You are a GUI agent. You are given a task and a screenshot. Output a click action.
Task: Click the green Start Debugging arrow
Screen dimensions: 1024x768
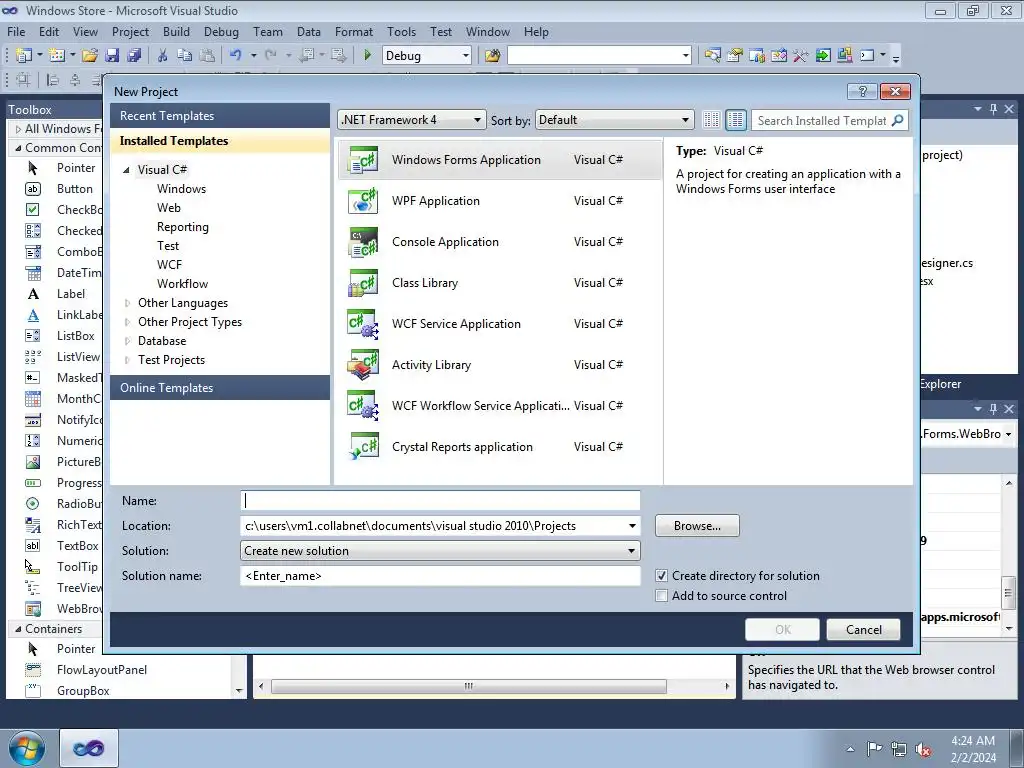coord(367,56)
